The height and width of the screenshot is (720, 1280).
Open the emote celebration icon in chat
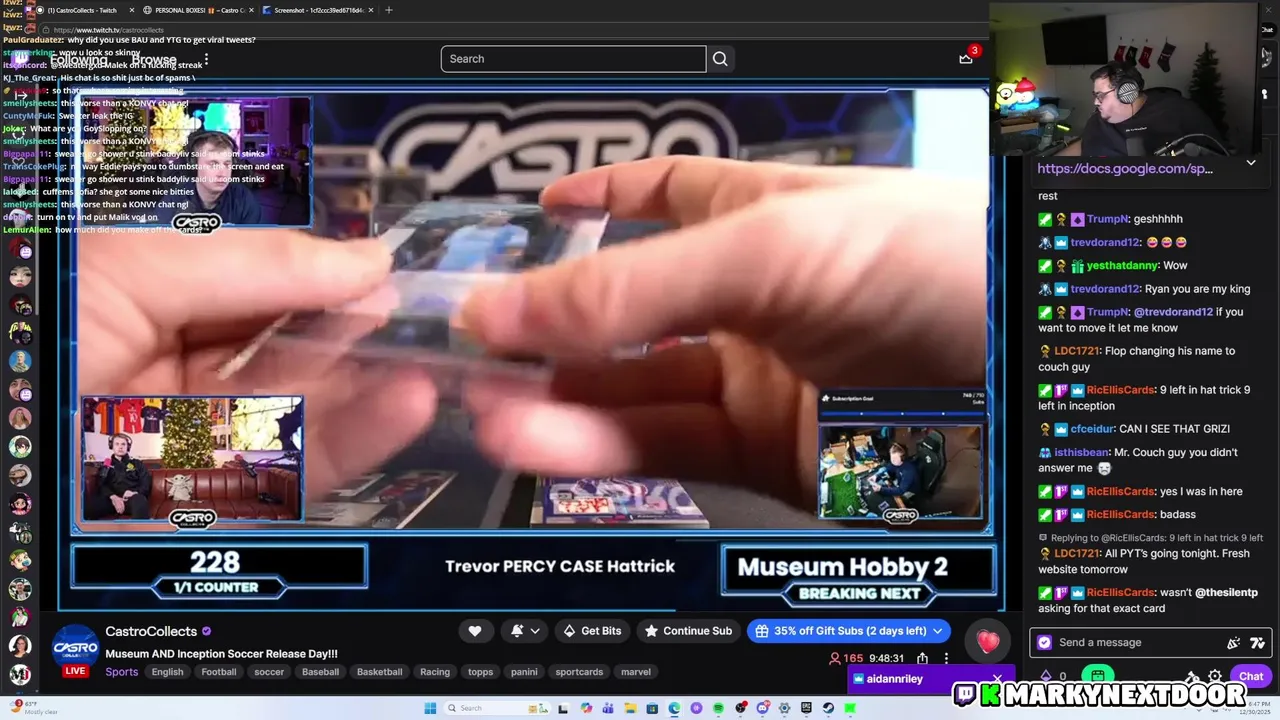coord(1233,643)
